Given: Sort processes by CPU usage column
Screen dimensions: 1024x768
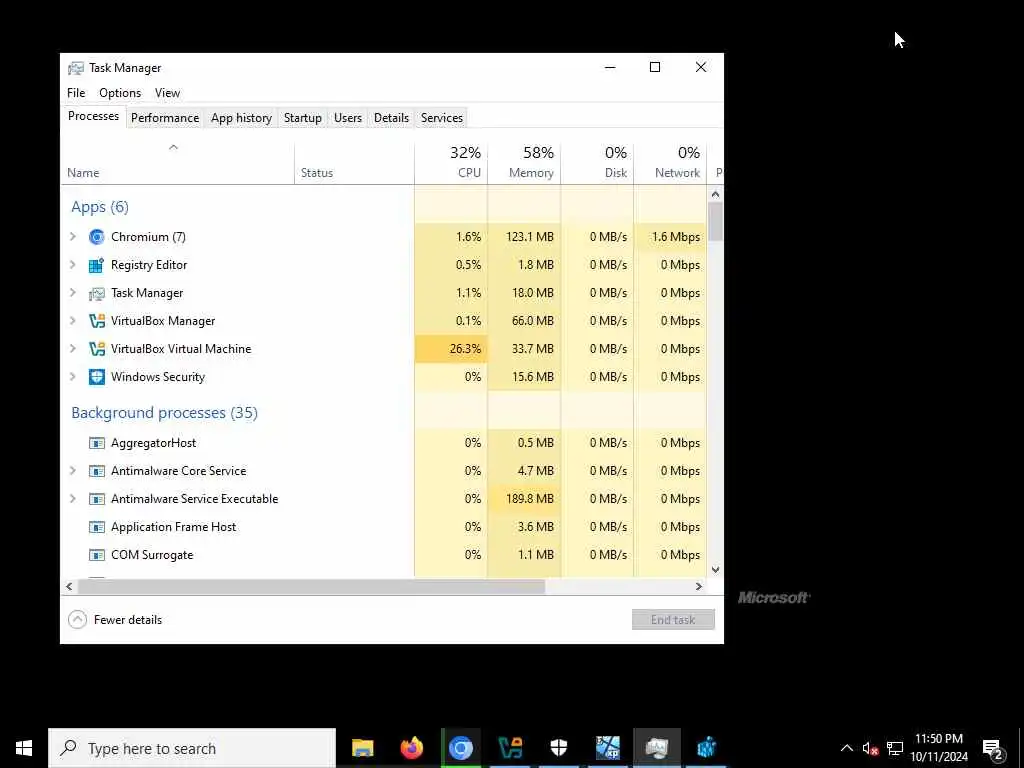Looking at the screenshot, I should (x=451, y=164).
